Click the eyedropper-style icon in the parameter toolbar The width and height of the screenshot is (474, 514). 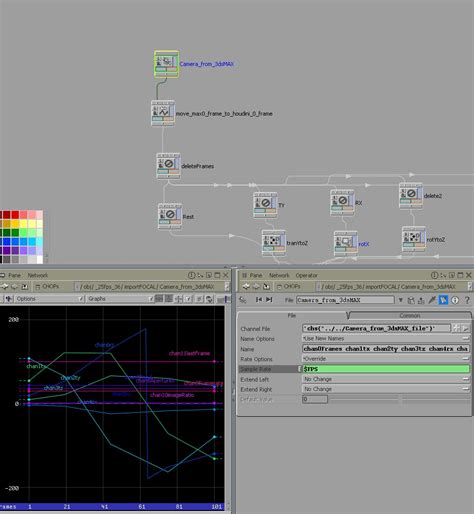tap(432, 300)
